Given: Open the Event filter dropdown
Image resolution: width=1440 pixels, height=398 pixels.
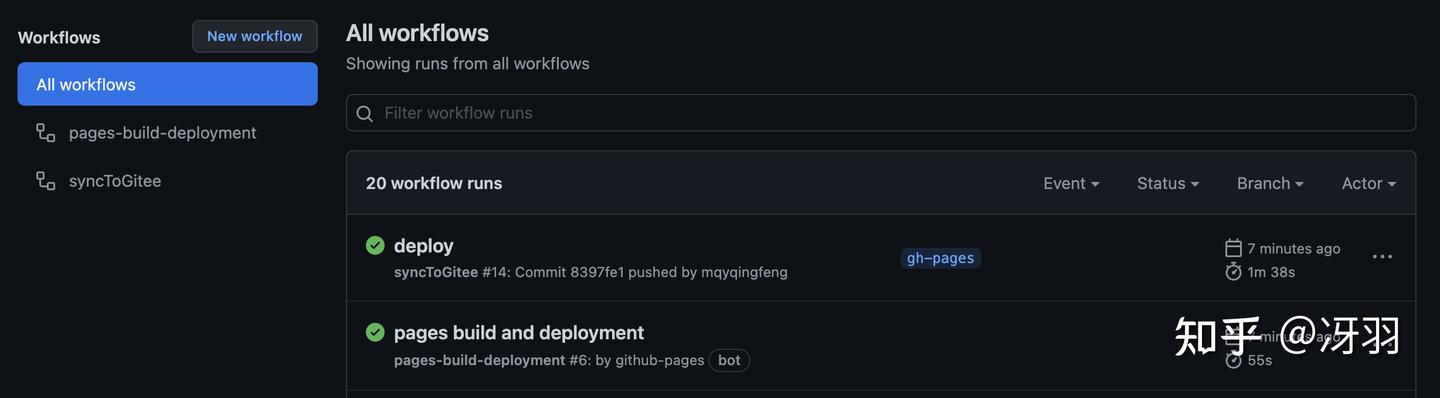Looking at the screenshot, I should click(x=1071, y=183).
